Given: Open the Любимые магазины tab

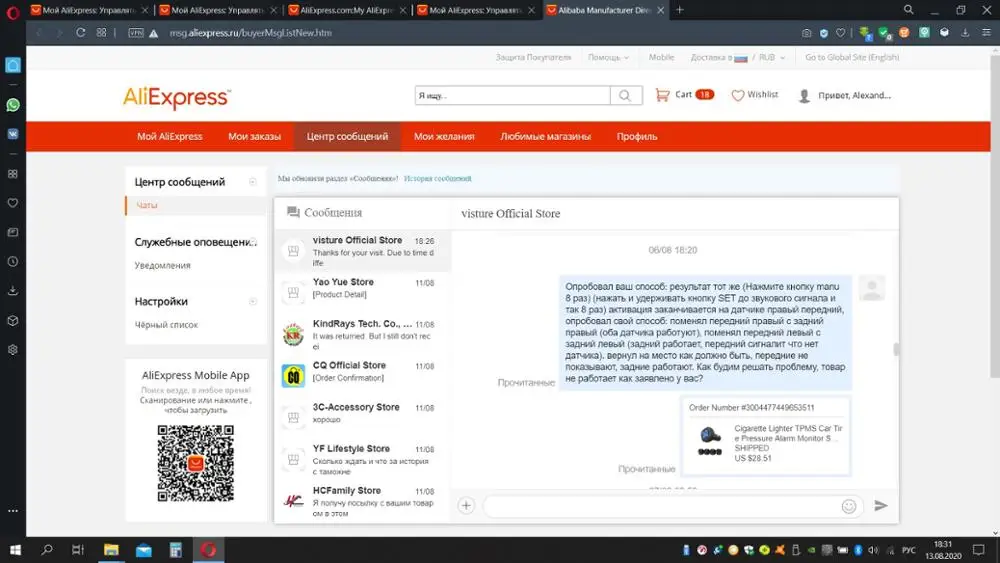Looking at the screenshot, I should coord(545,136).
